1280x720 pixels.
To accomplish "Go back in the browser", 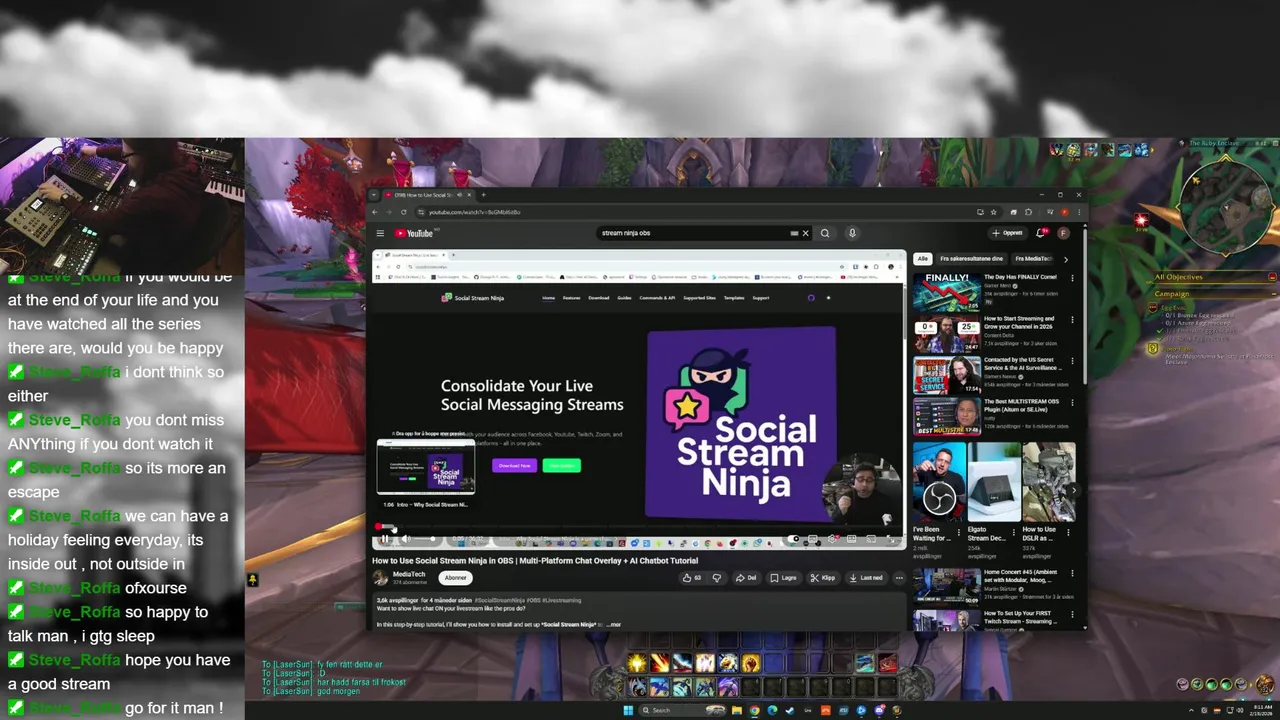I will point(376,212).
